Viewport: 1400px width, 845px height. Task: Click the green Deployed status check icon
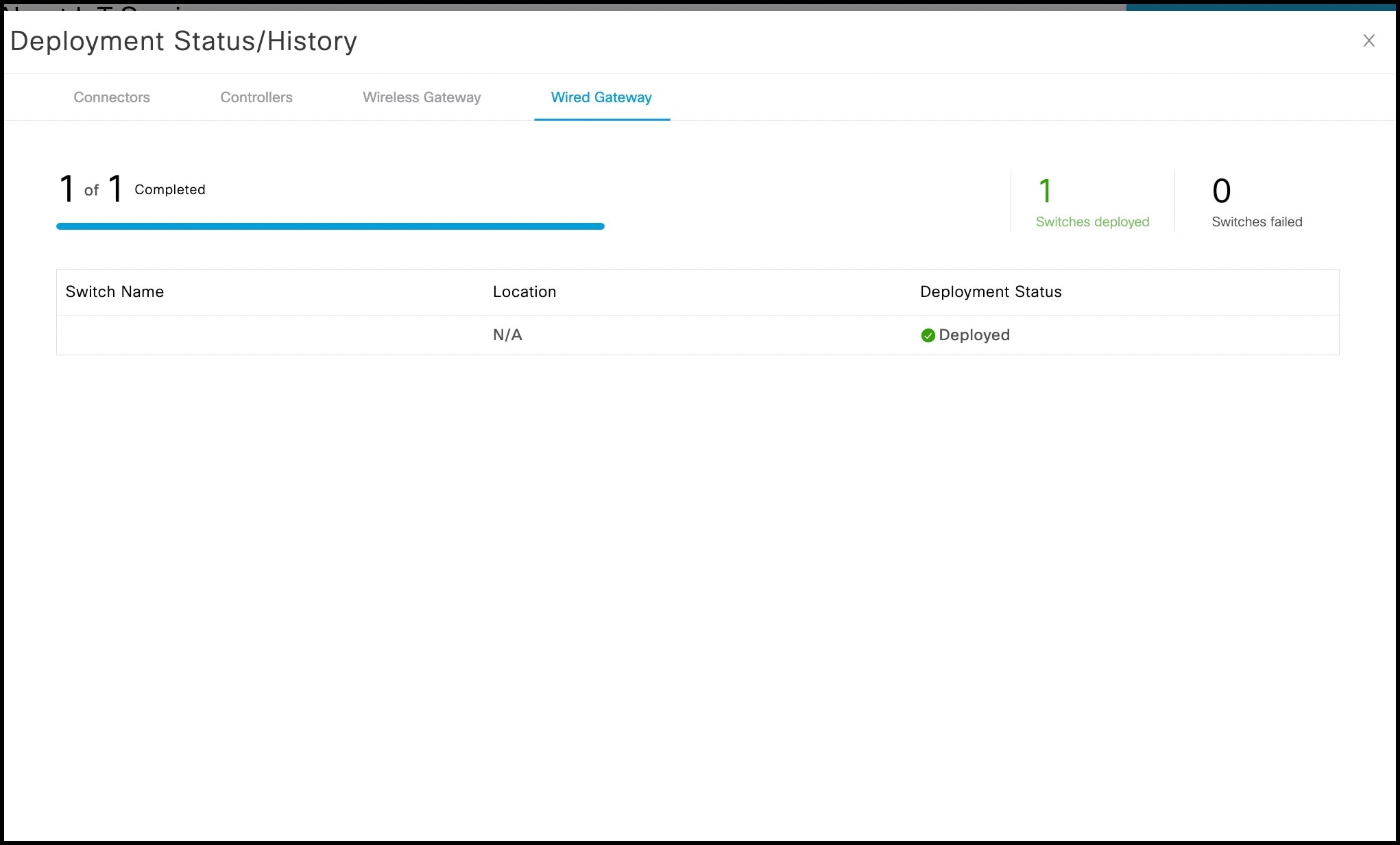point(928,335)
